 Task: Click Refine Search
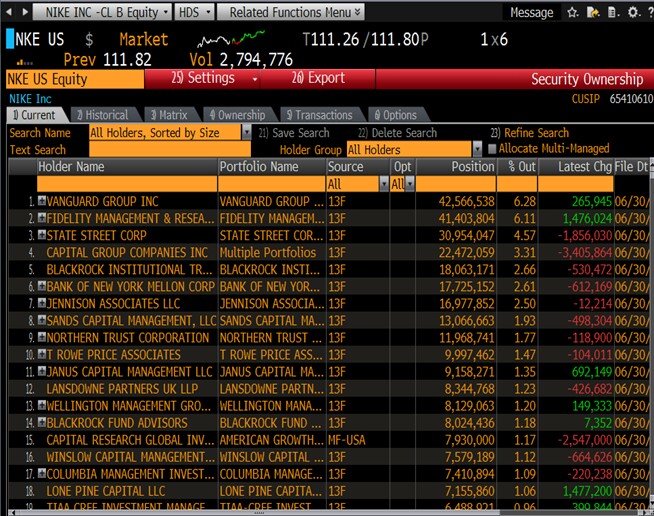529,133
